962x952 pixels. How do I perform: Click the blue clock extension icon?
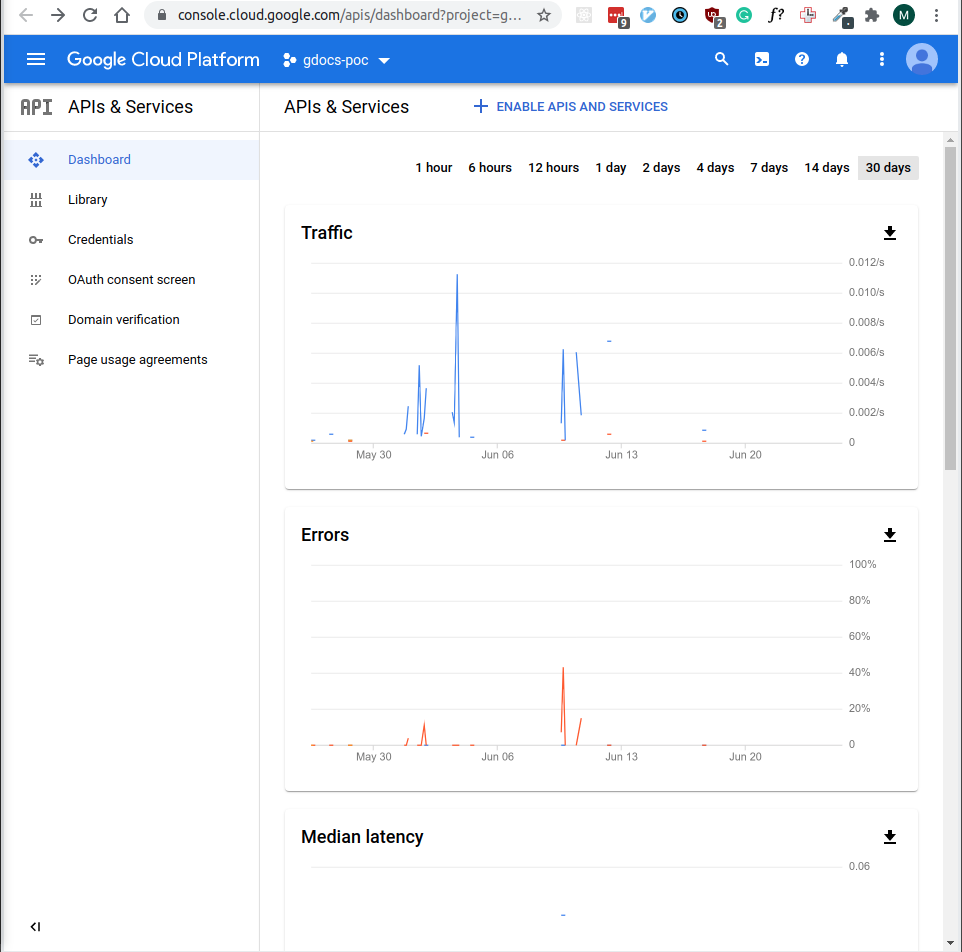pyautogui.click(x=680, y=15)
